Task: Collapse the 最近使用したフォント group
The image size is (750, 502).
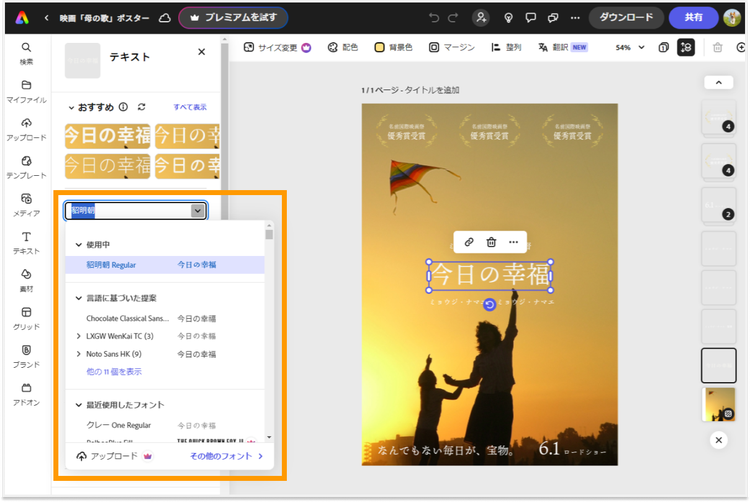Action: point(79,405)
